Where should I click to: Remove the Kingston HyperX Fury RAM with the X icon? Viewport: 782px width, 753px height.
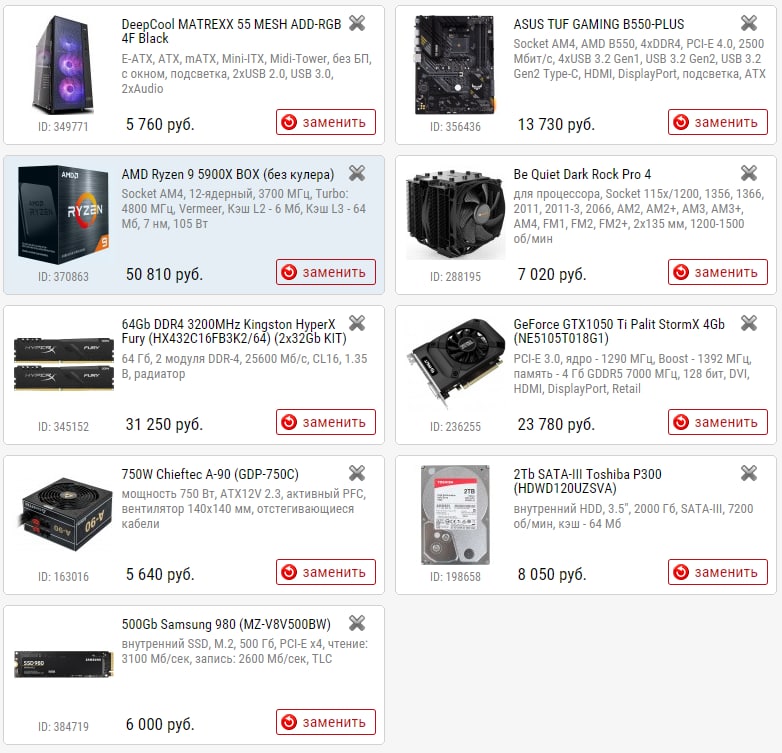tap(357, 324)
